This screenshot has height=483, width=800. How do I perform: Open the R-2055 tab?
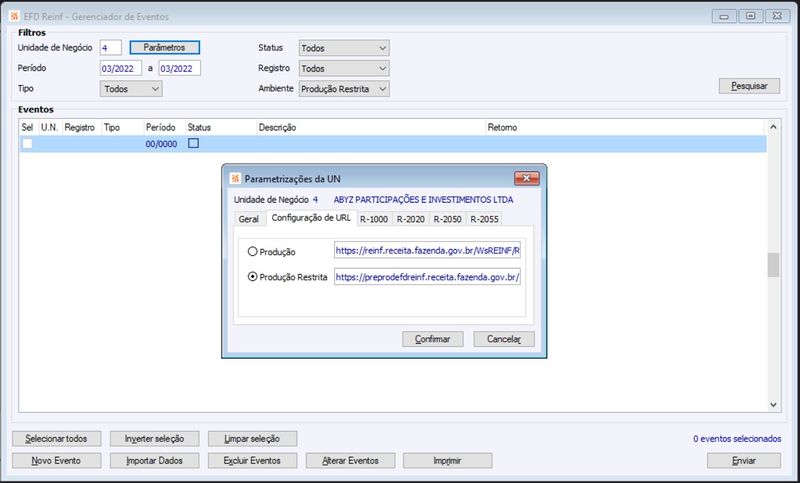484,219
